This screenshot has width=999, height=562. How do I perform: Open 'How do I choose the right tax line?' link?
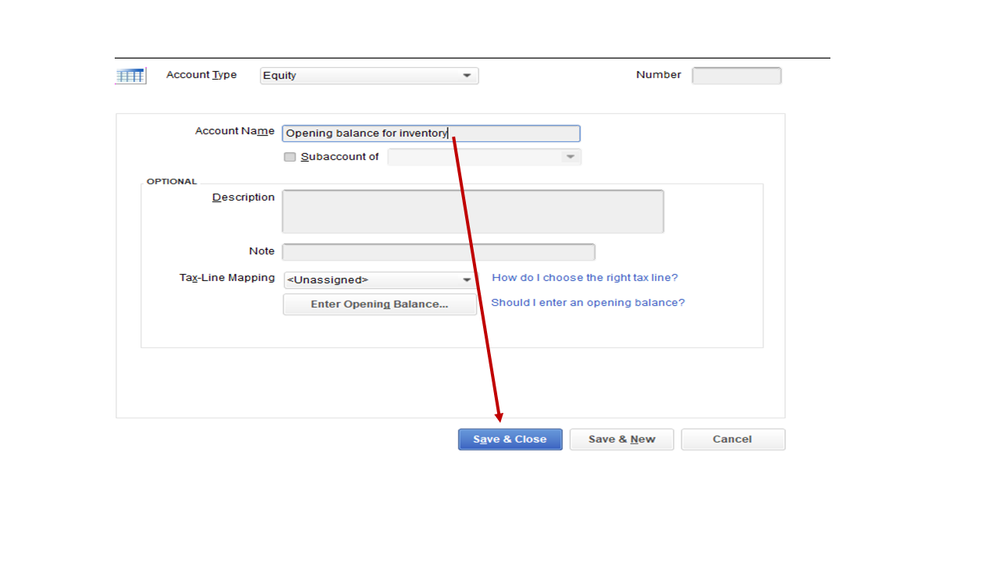point(585,277)
